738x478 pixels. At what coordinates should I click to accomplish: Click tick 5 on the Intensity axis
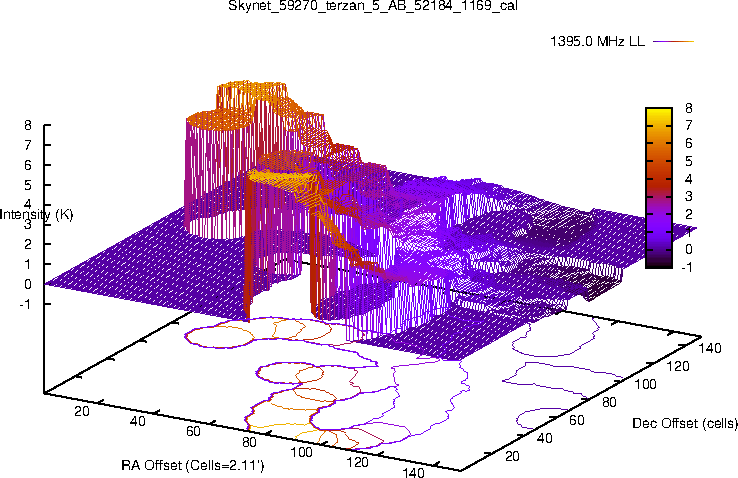click(28, 185)
